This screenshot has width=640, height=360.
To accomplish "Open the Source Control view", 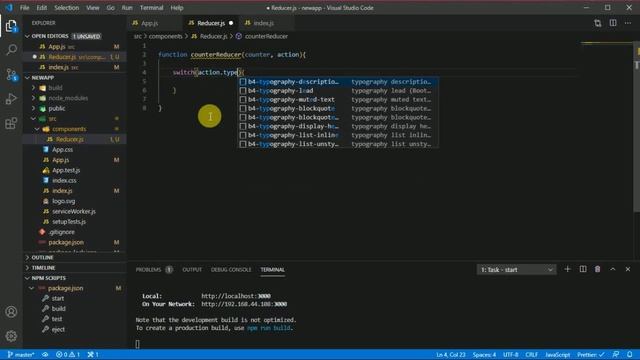I will pos(11,74).
